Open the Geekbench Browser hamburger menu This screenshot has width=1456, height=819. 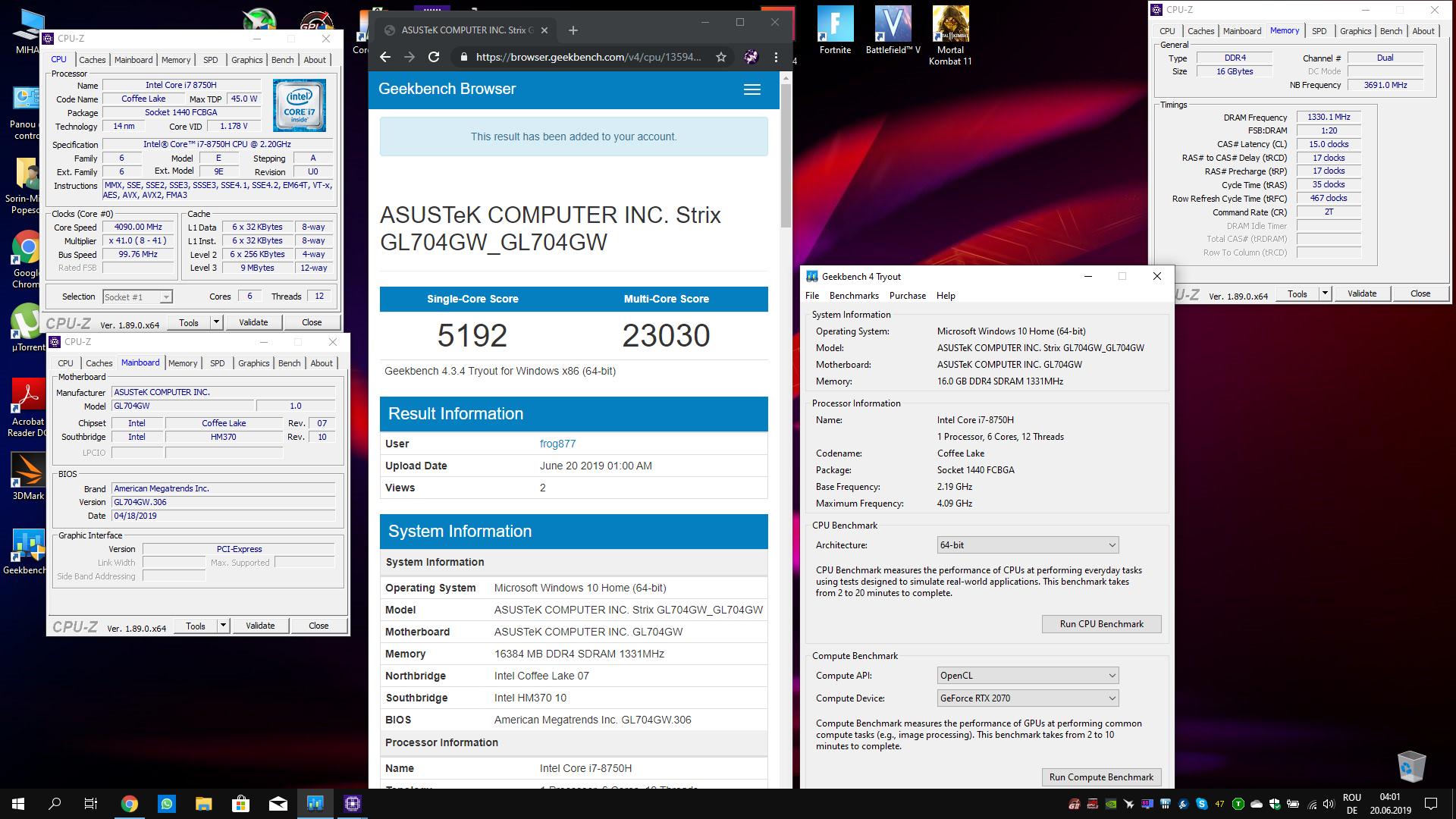(x=752, y=89)
